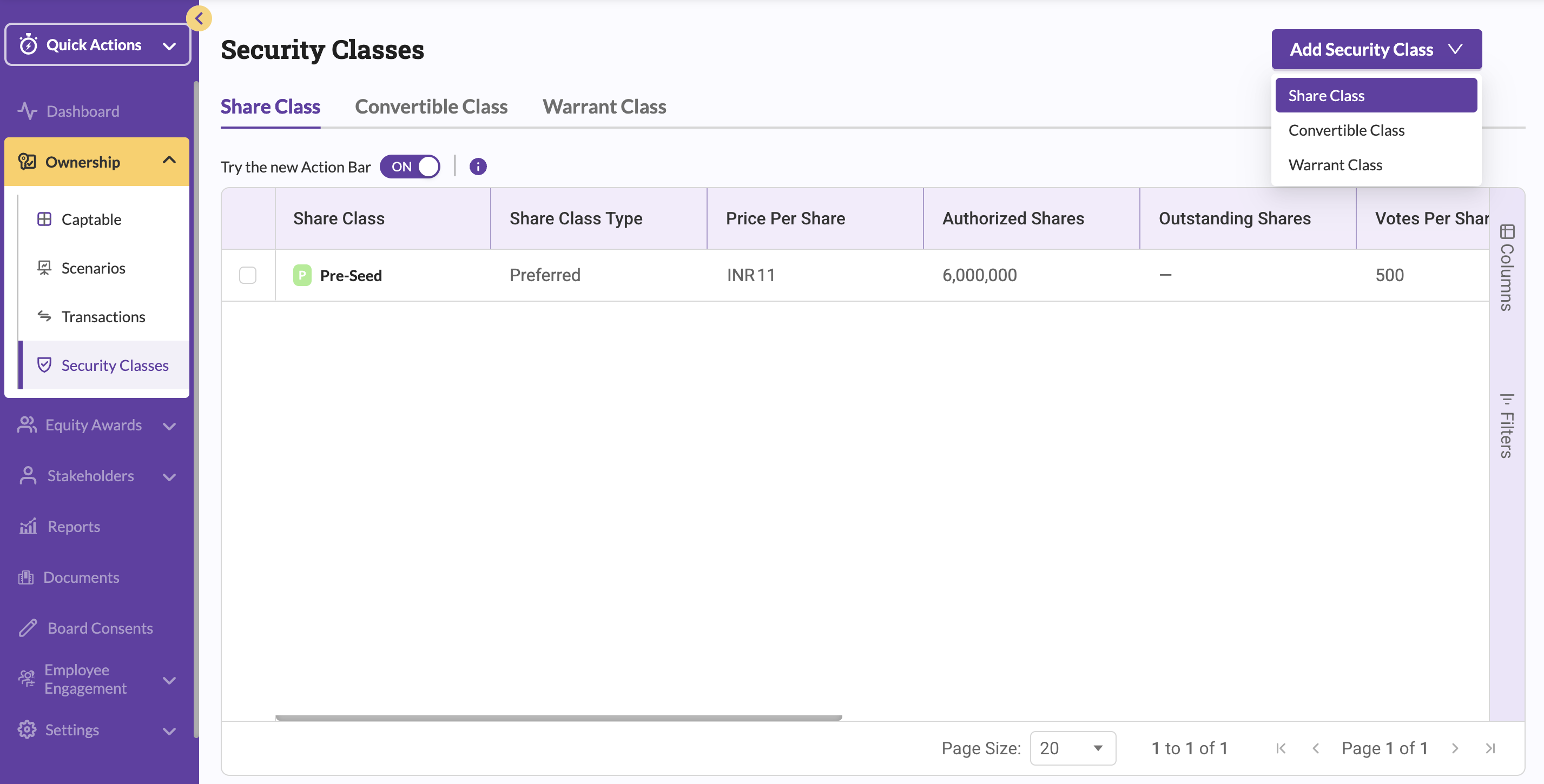1544x784 pixels.
Task: Click the horizontal table scrollbar
Action: (x=558, y=717)
